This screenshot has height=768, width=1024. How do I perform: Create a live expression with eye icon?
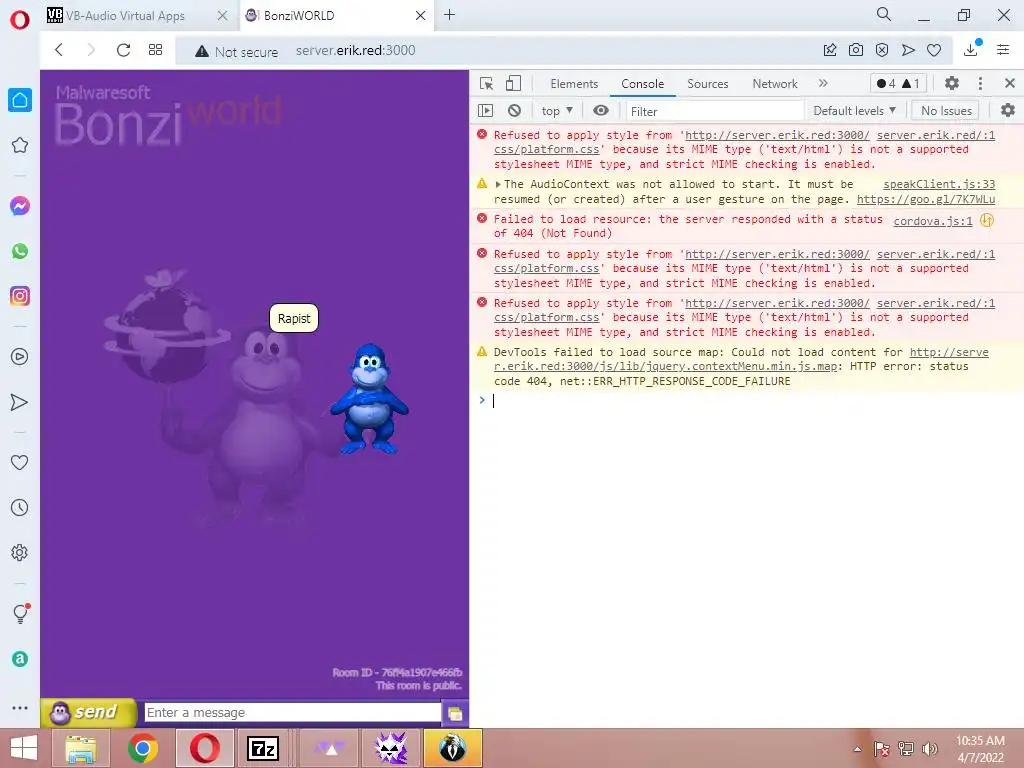(x=601, y=110)
